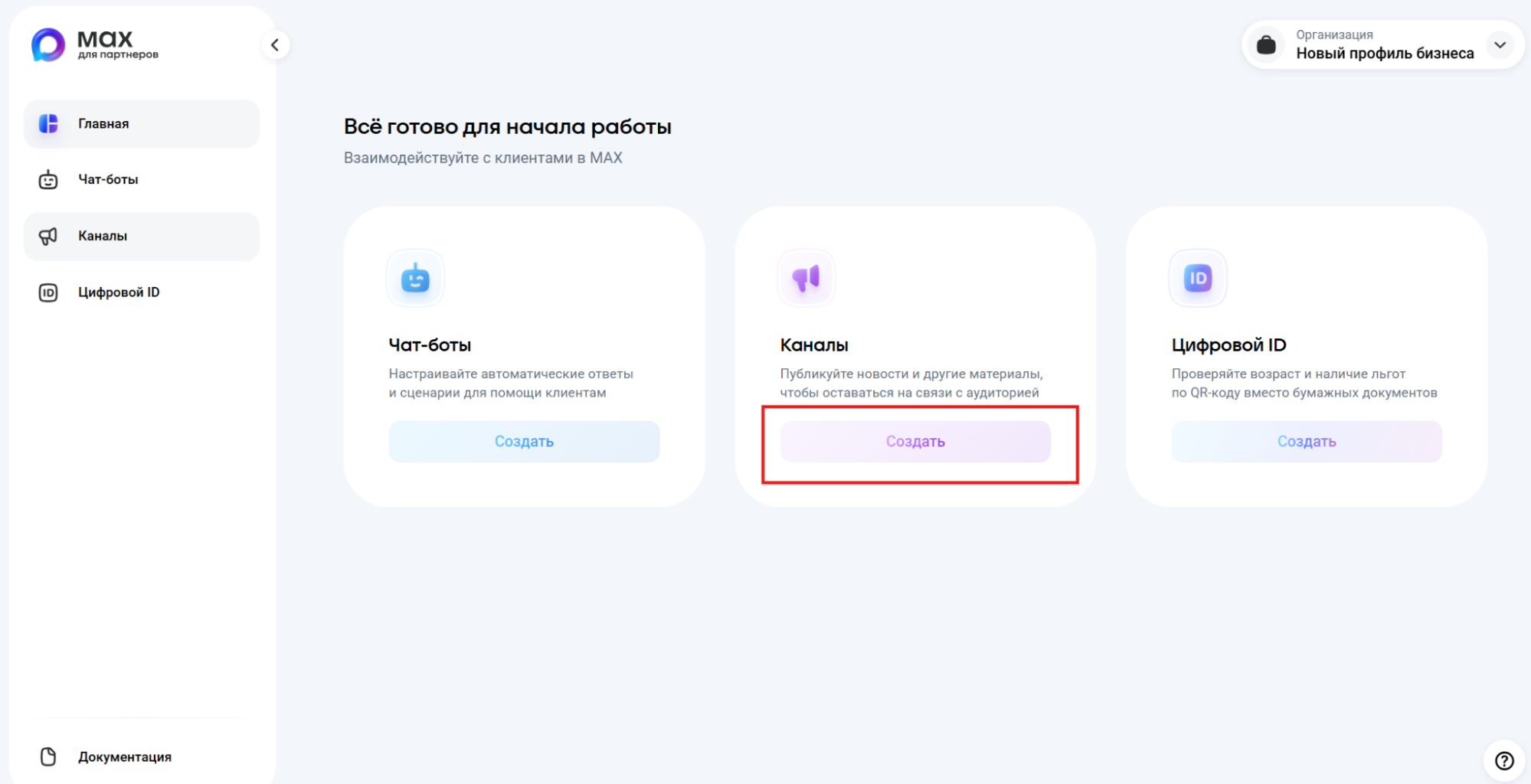
Task: Select the Новый профиль бизнеса organization name
Action: coord(1385,54)
